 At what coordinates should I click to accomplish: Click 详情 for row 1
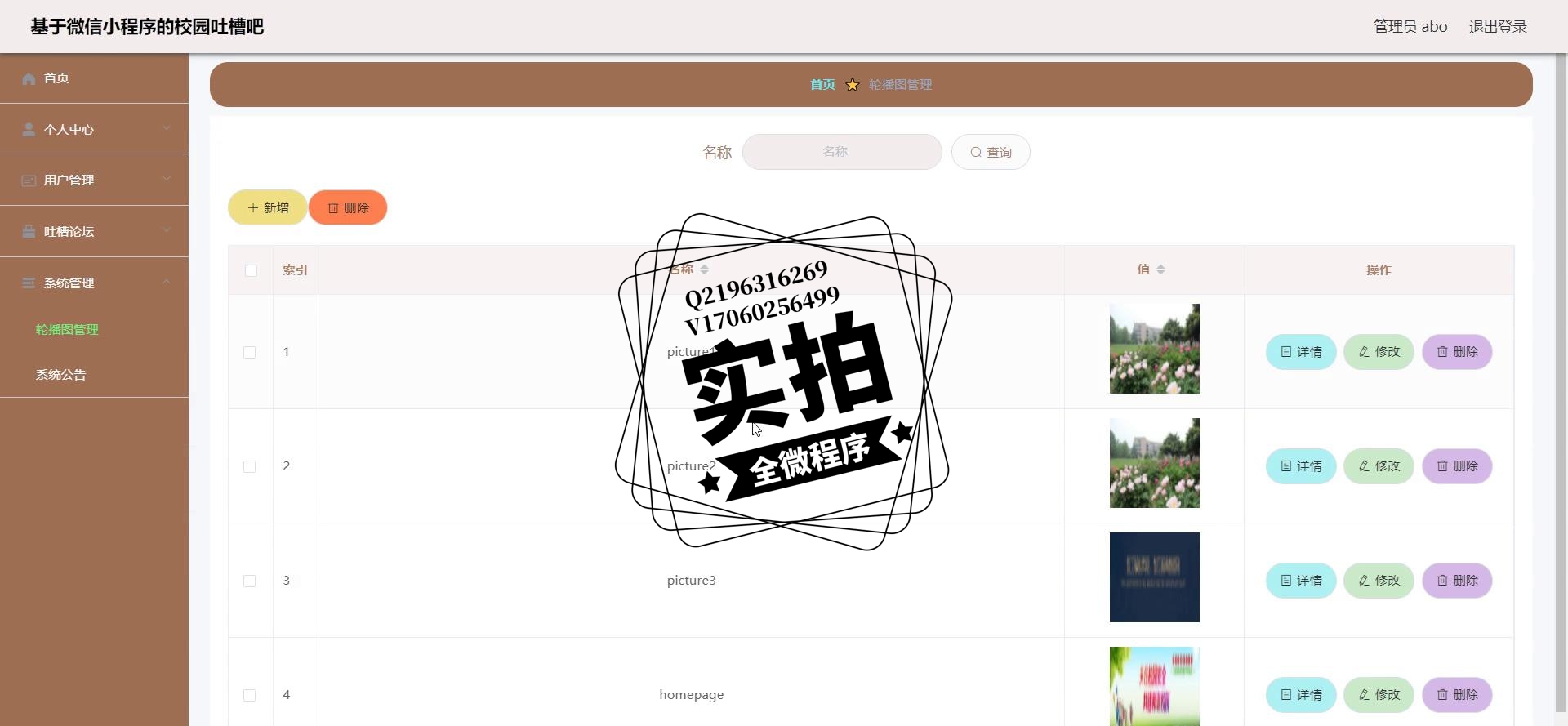pos(1301,352)
